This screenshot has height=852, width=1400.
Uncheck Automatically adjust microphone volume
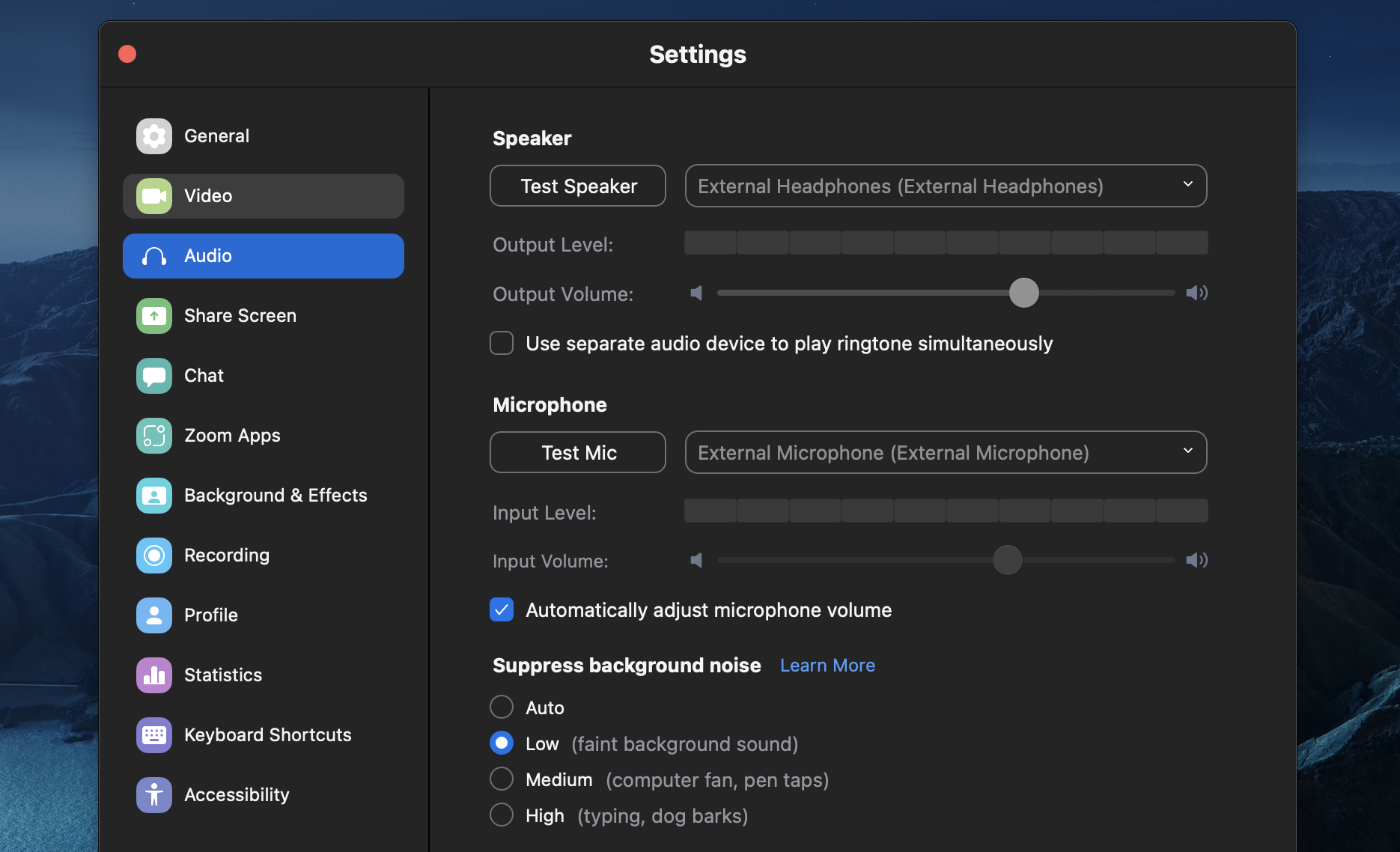click(502, 610)
